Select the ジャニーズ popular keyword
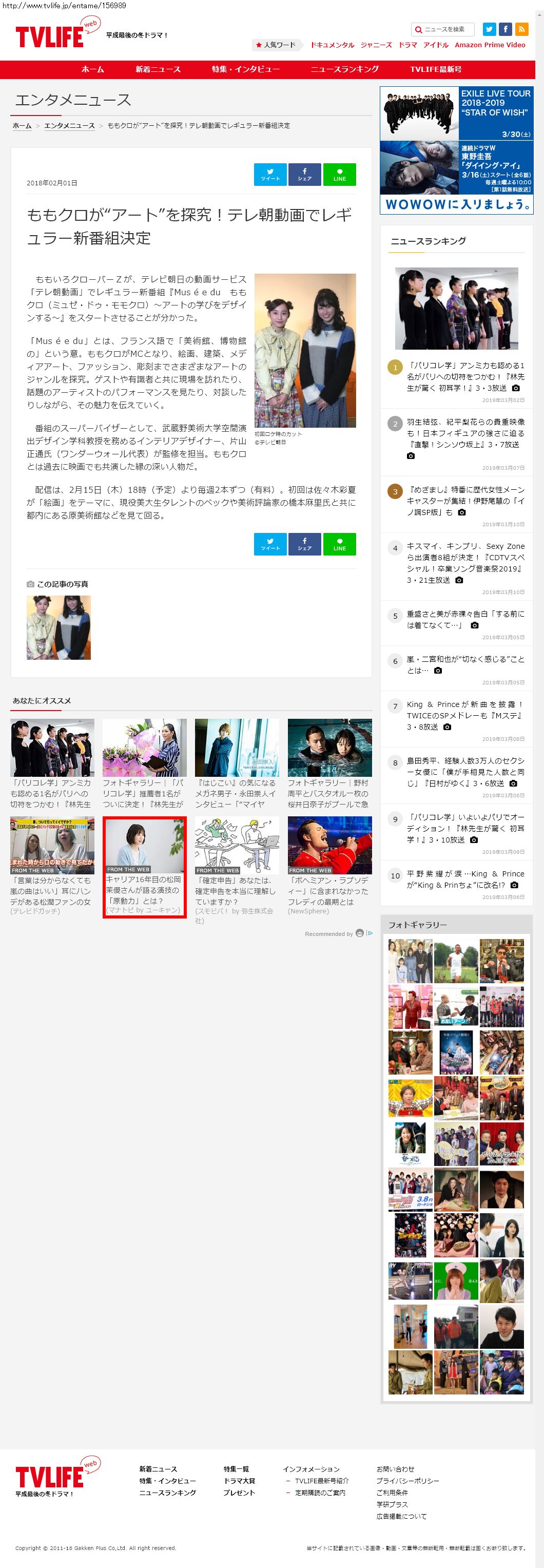The image size is (544, 1568). (376, 45)
